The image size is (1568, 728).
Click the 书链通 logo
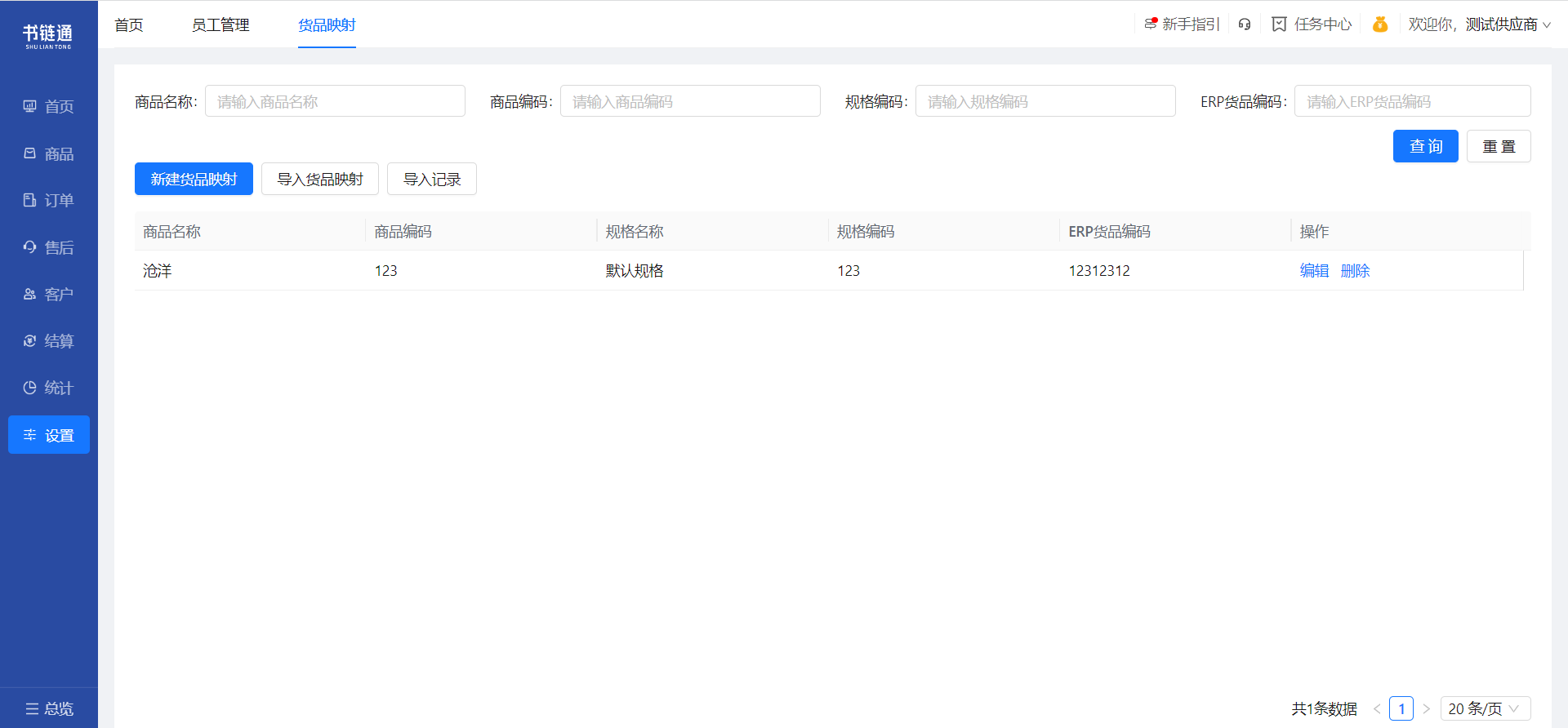(x=48, y=36)
